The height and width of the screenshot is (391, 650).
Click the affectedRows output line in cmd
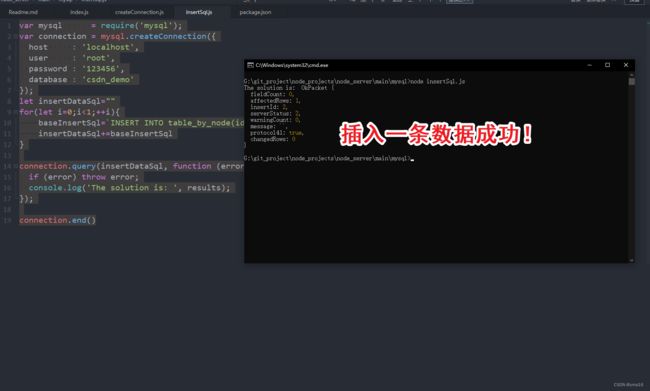tap(275, 101)
